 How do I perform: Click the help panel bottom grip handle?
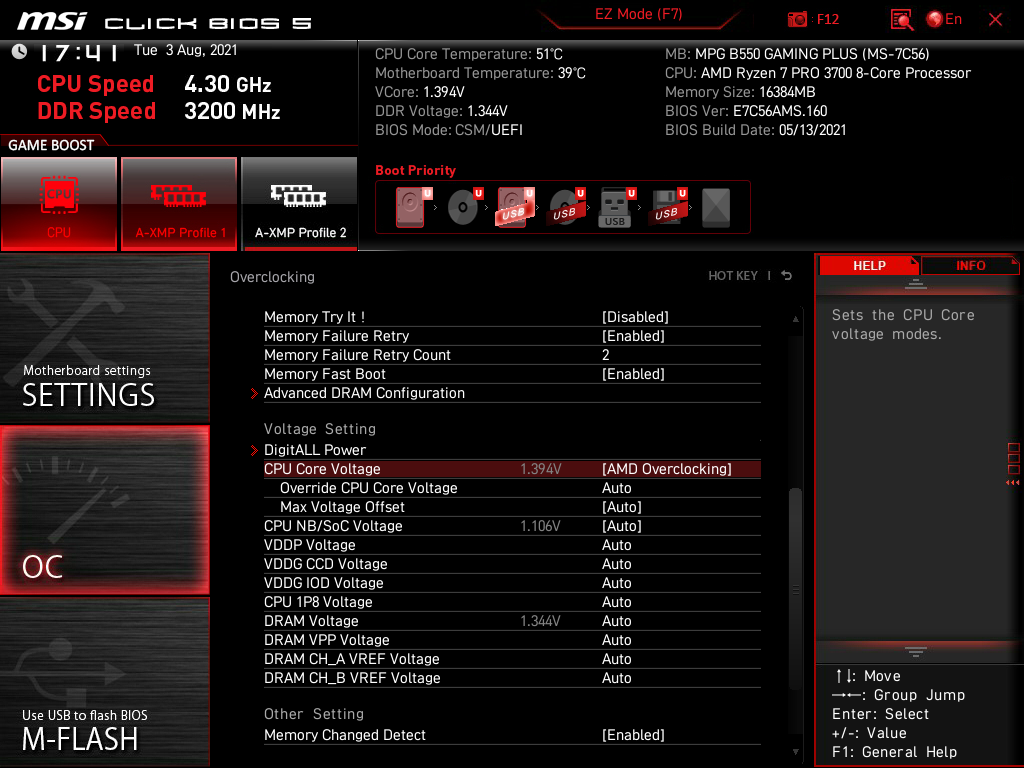pyautogui.click(x=916, y=651)
